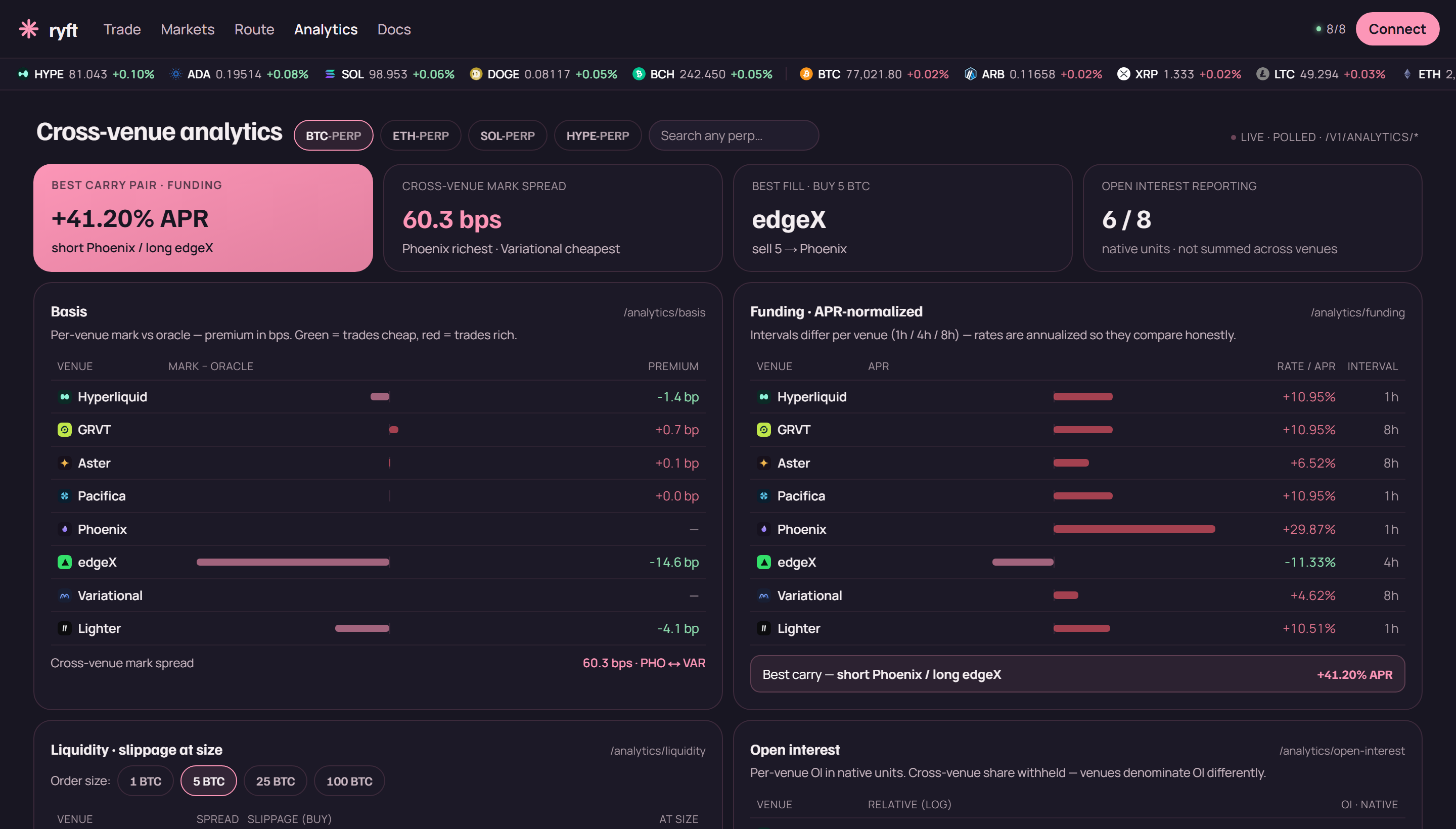
Task: Click the Aster star icon in Basis table
Action: pos(65,463)
